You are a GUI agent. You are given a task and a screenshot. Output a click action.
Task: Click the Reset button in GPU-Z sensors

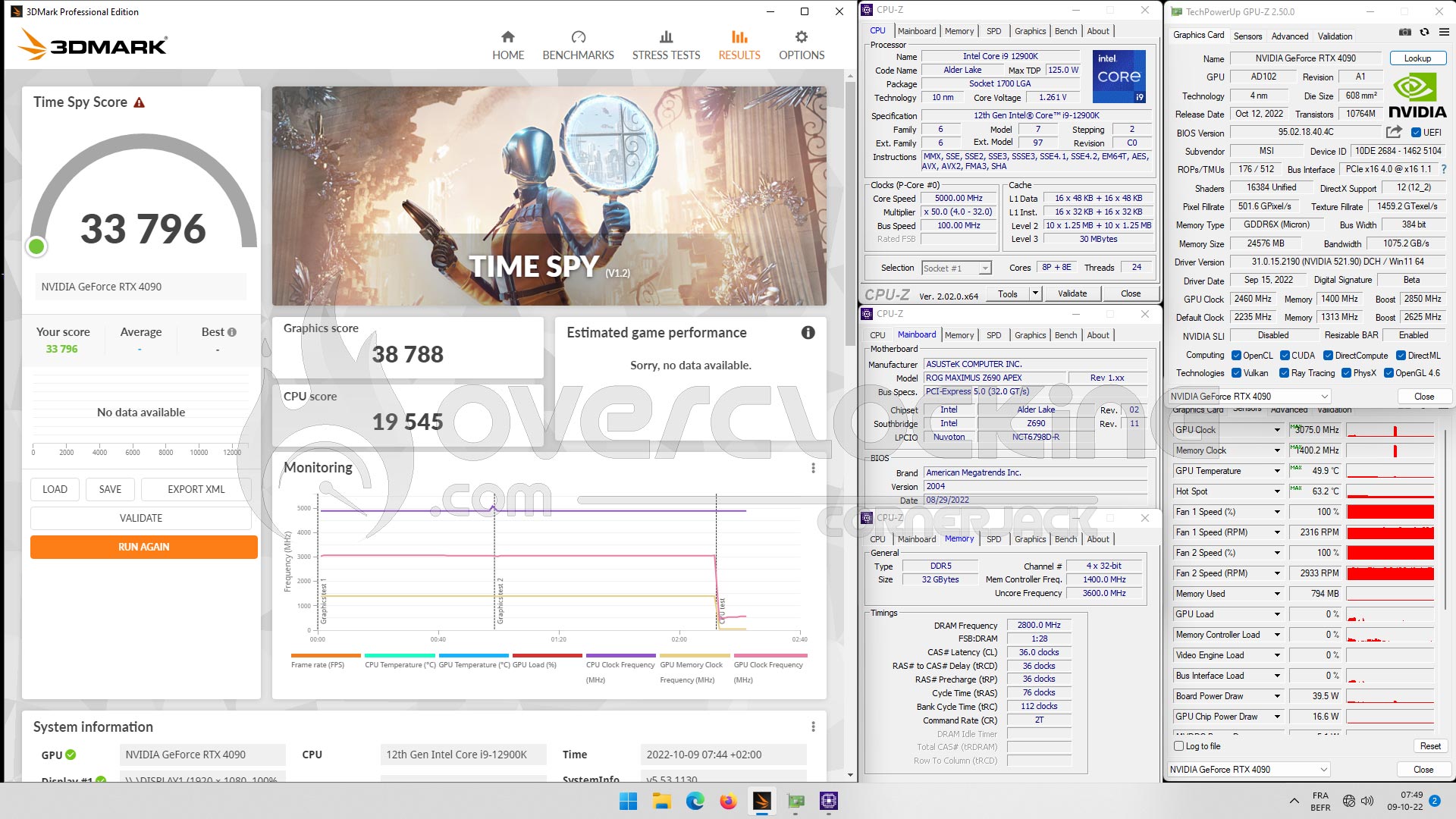(1430, 746)
